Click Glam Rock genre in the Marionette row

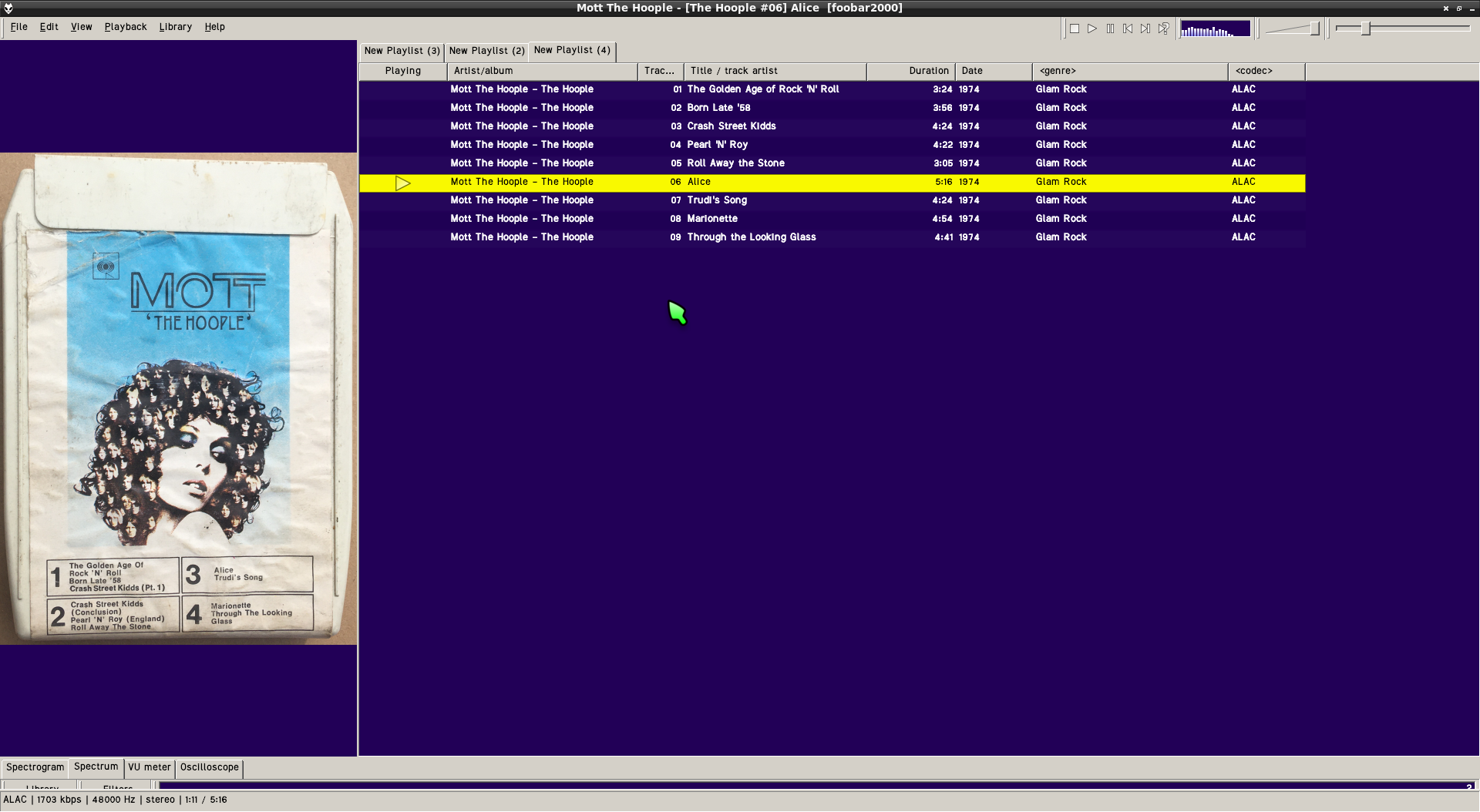(1061, 219)
